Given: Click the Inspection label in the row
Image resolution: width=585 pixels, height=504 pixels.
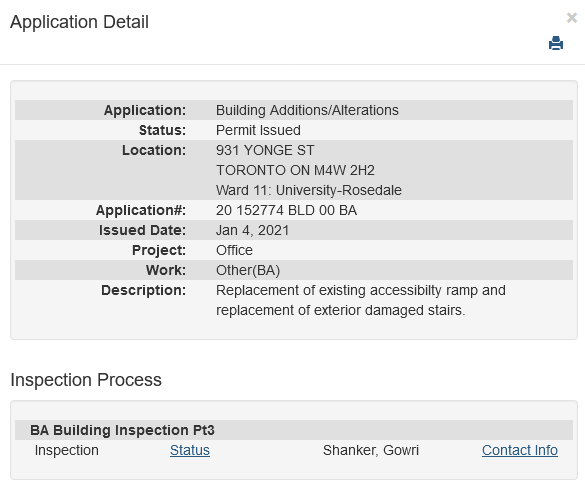Looking at the screenshot, I should [67, 450].
